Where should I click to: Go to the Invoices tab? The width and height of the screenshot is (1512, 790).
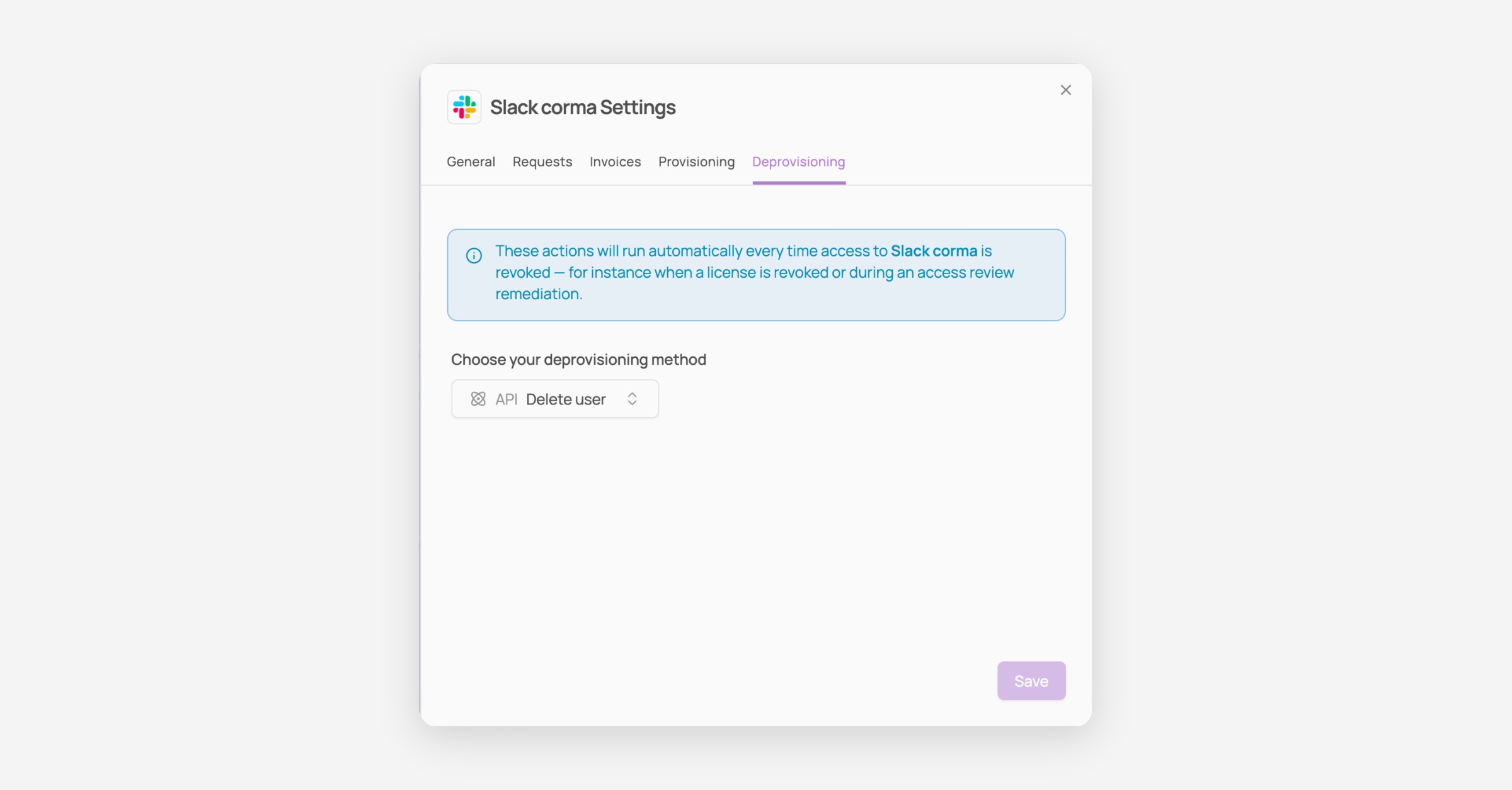coord(615,162)
